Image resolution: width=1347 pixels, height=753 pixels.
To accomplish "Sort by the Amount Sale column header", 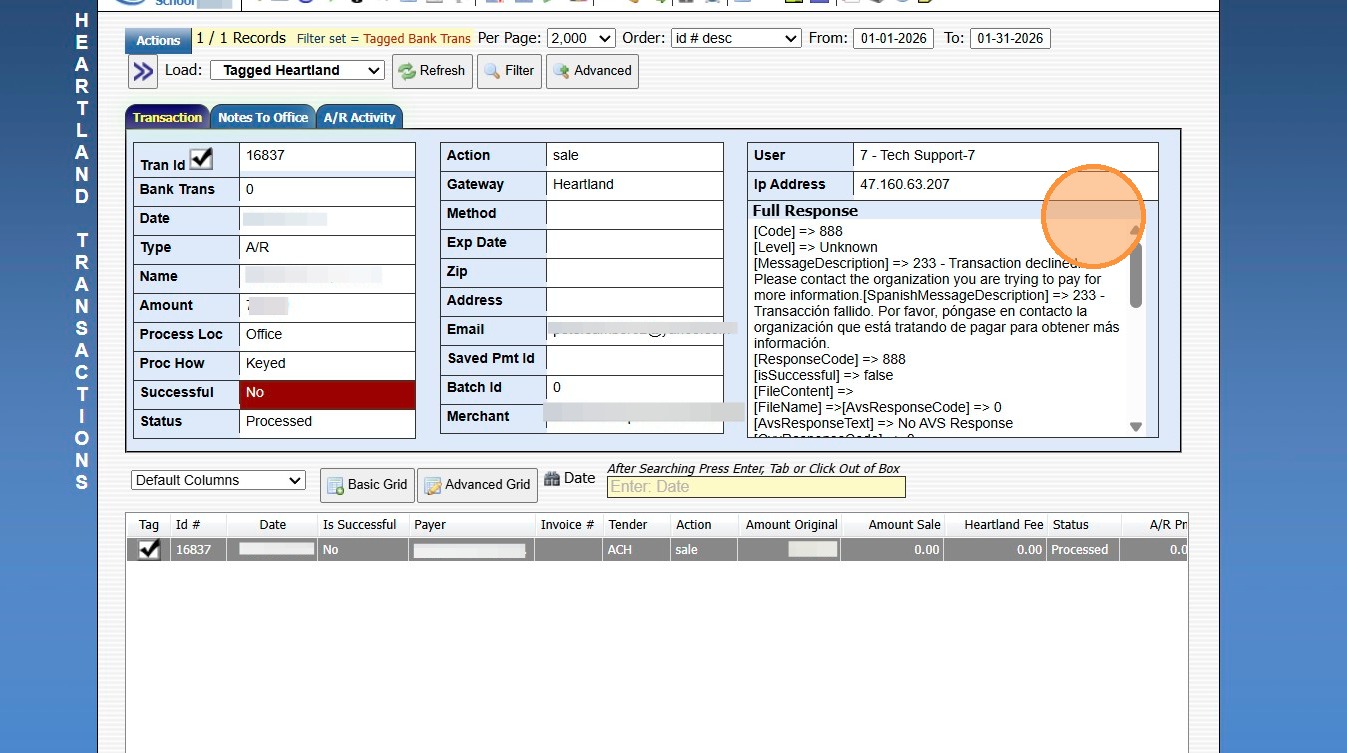I will click(x=894, y=525).
